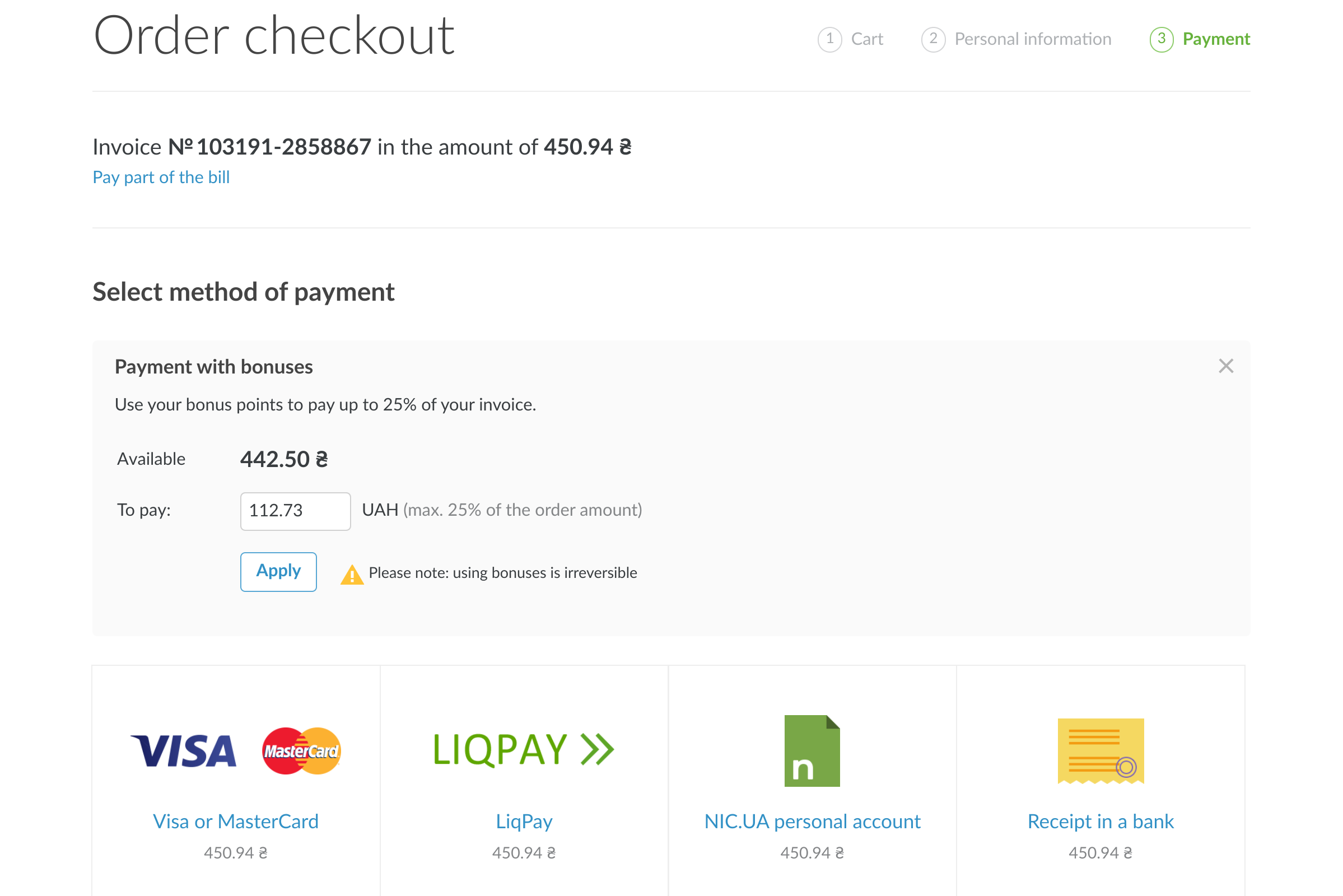This screenshot has height=896, width=1343.
Task: Open Pay part of the bill link
Action: (161, 177)
